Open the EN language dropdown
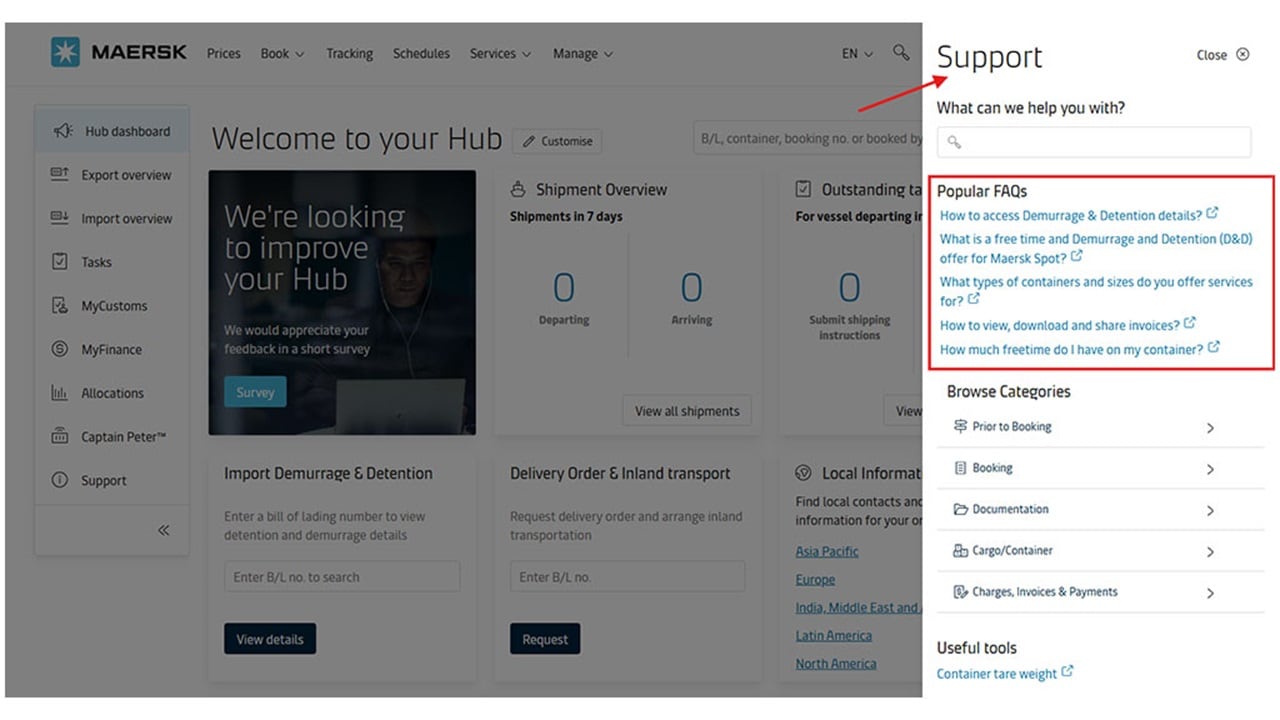Image resolution: width=1280 pixels, height=720 pixels. click(x=857, y=54)
